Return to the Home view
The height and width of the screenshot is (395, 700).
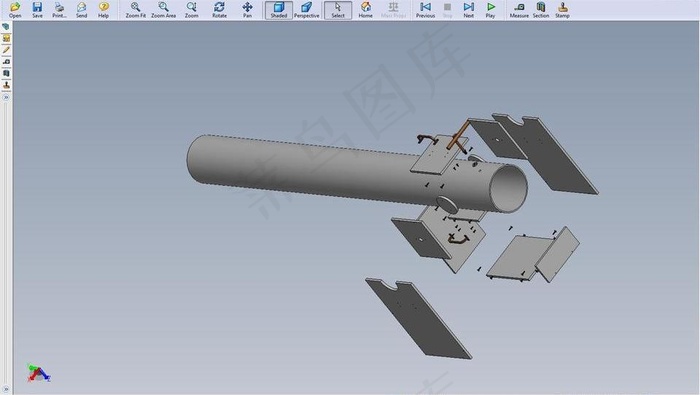click(366, 9)
